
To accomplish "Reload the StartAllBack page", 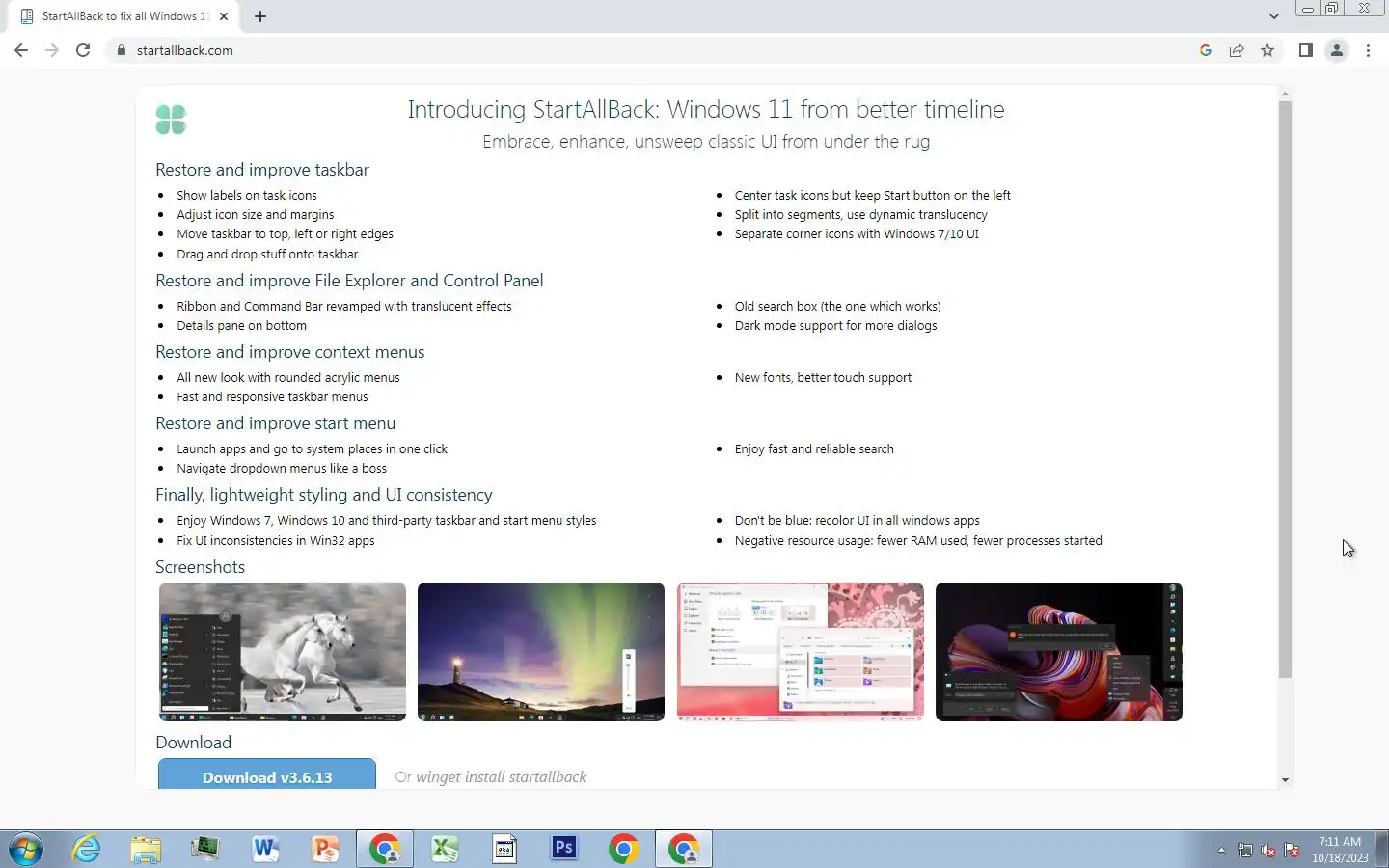I will [83, 50].
